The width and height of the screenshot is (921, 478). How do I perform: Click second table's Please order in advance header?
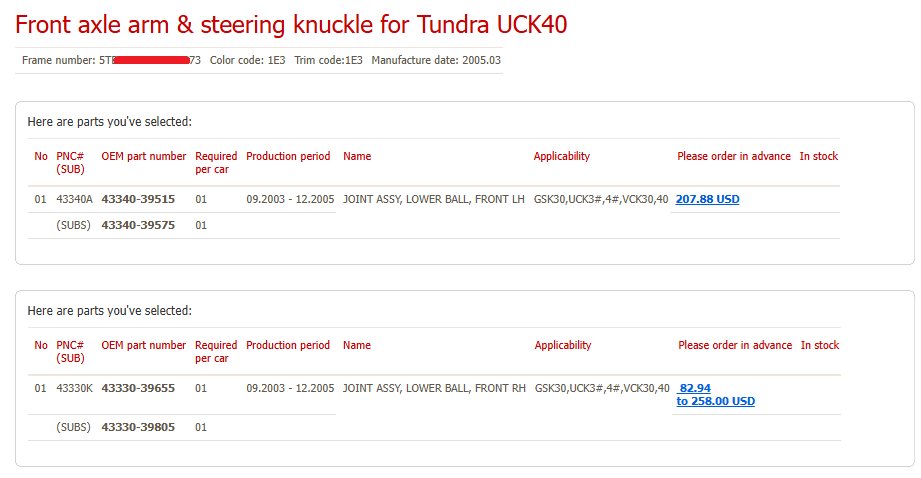point(735,345)
